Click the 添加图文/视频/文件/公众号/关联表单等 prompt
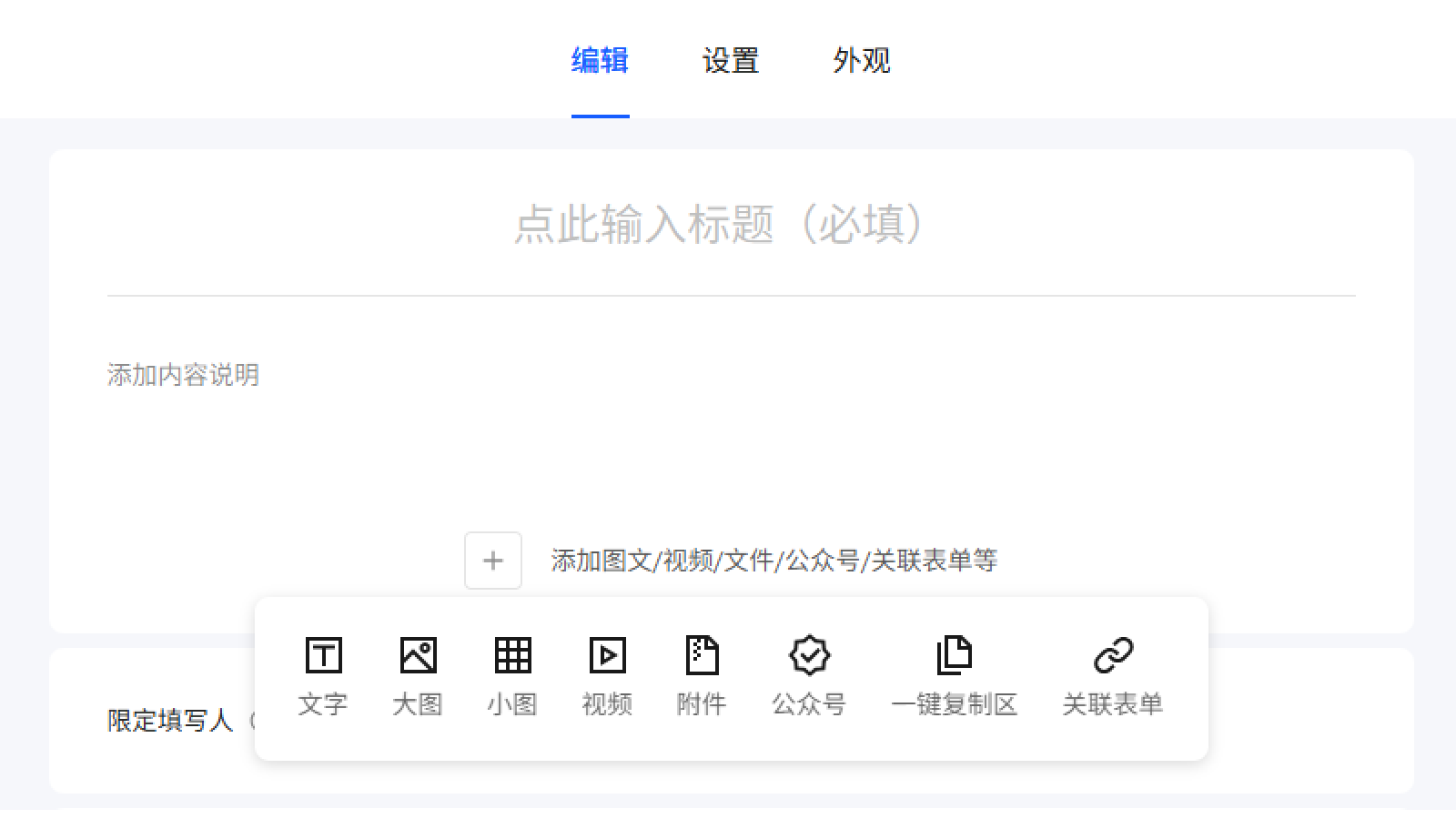This screenshot has height=819, width=1456. coord(773,561)
